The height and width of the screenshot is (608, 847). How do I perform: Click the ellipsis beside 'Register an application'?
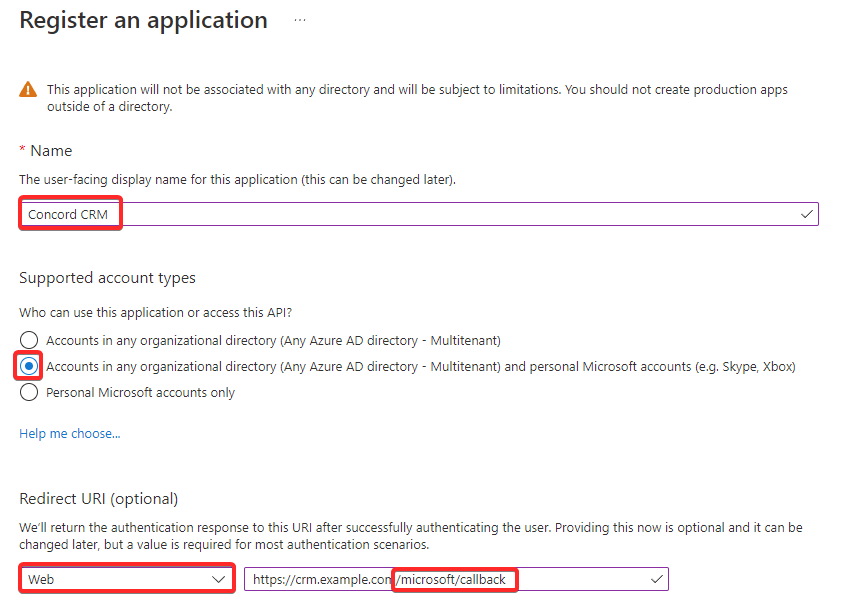298,18
